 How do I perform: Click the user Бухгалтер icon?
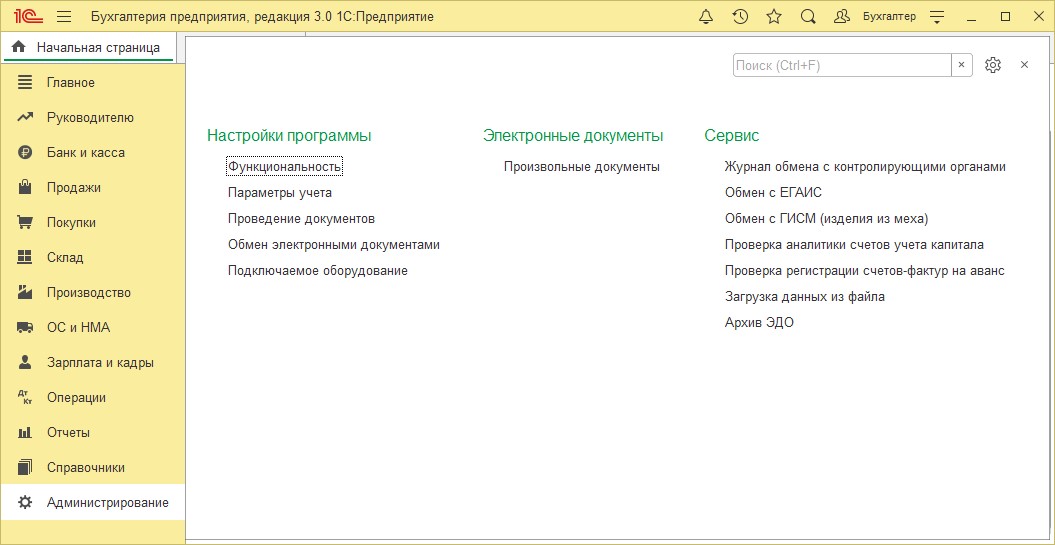click(x=842, y=17)
